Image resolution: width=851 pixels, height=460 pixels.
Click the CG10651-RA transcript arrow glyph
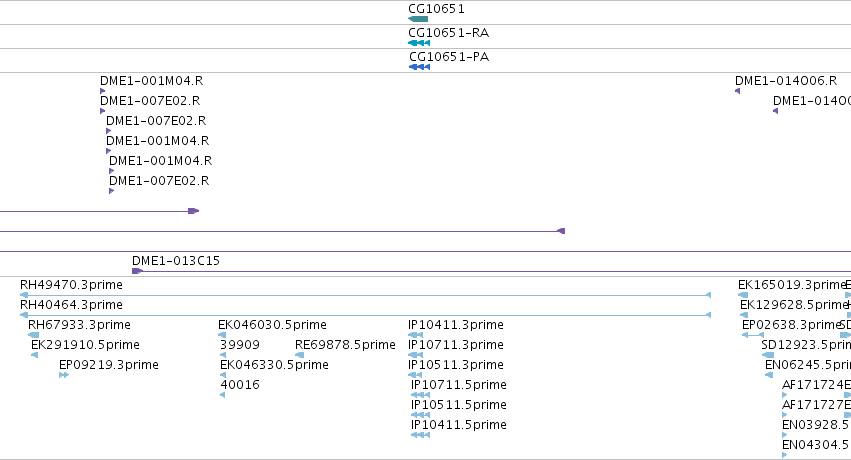point(419,43)
